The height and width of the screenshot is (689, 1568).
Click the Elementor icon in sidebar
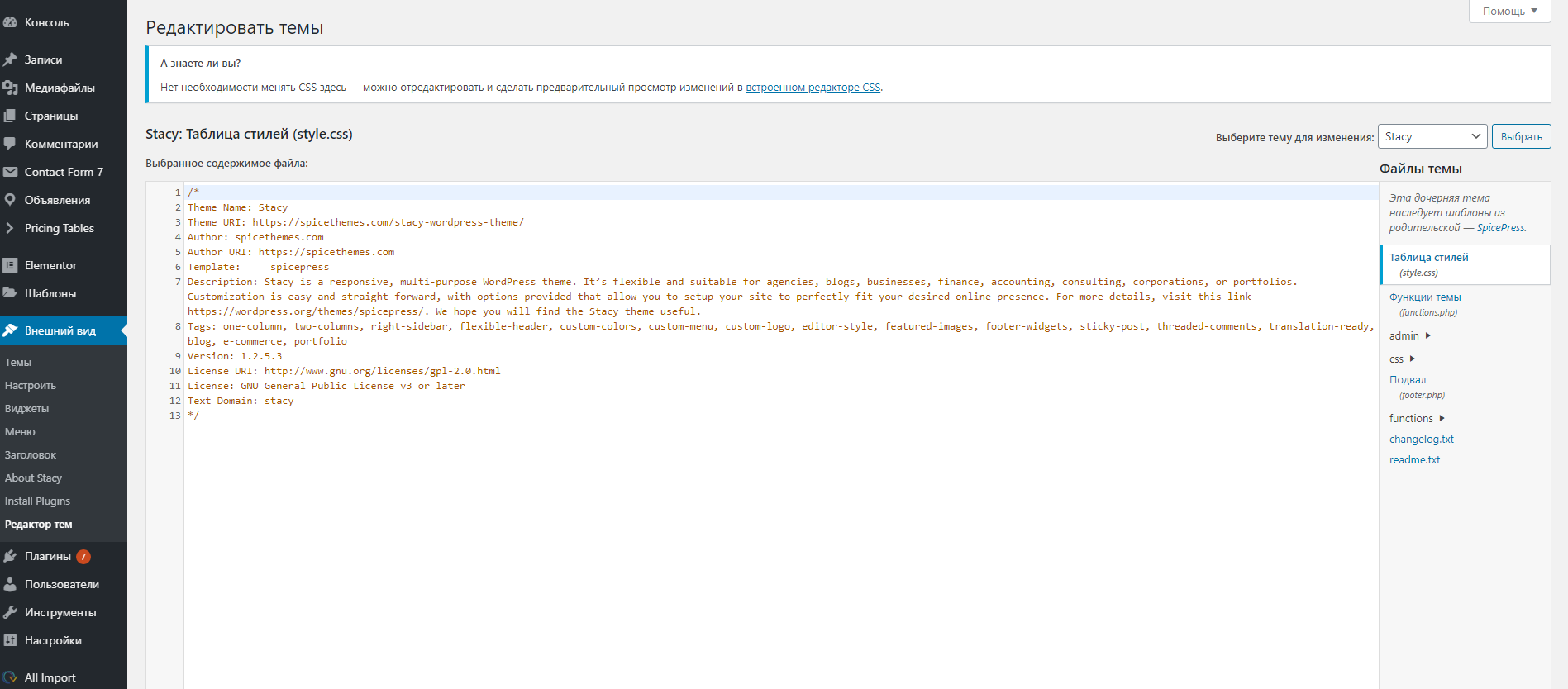pyautogui.click(x=10, y=265)
